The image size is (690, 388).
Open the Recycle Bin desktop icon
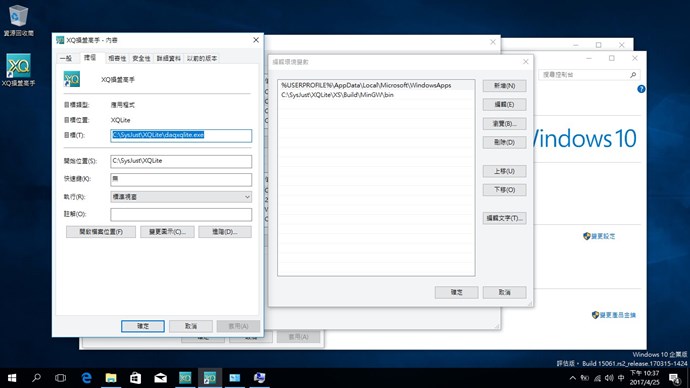coord(18,20)
